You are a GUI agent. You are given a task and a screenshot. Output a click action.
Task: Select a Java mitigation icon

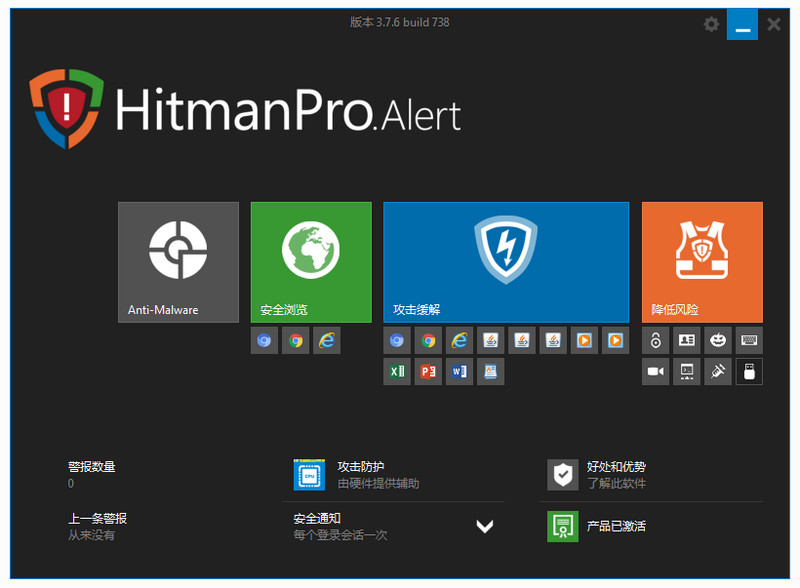[x=490, y=340]
